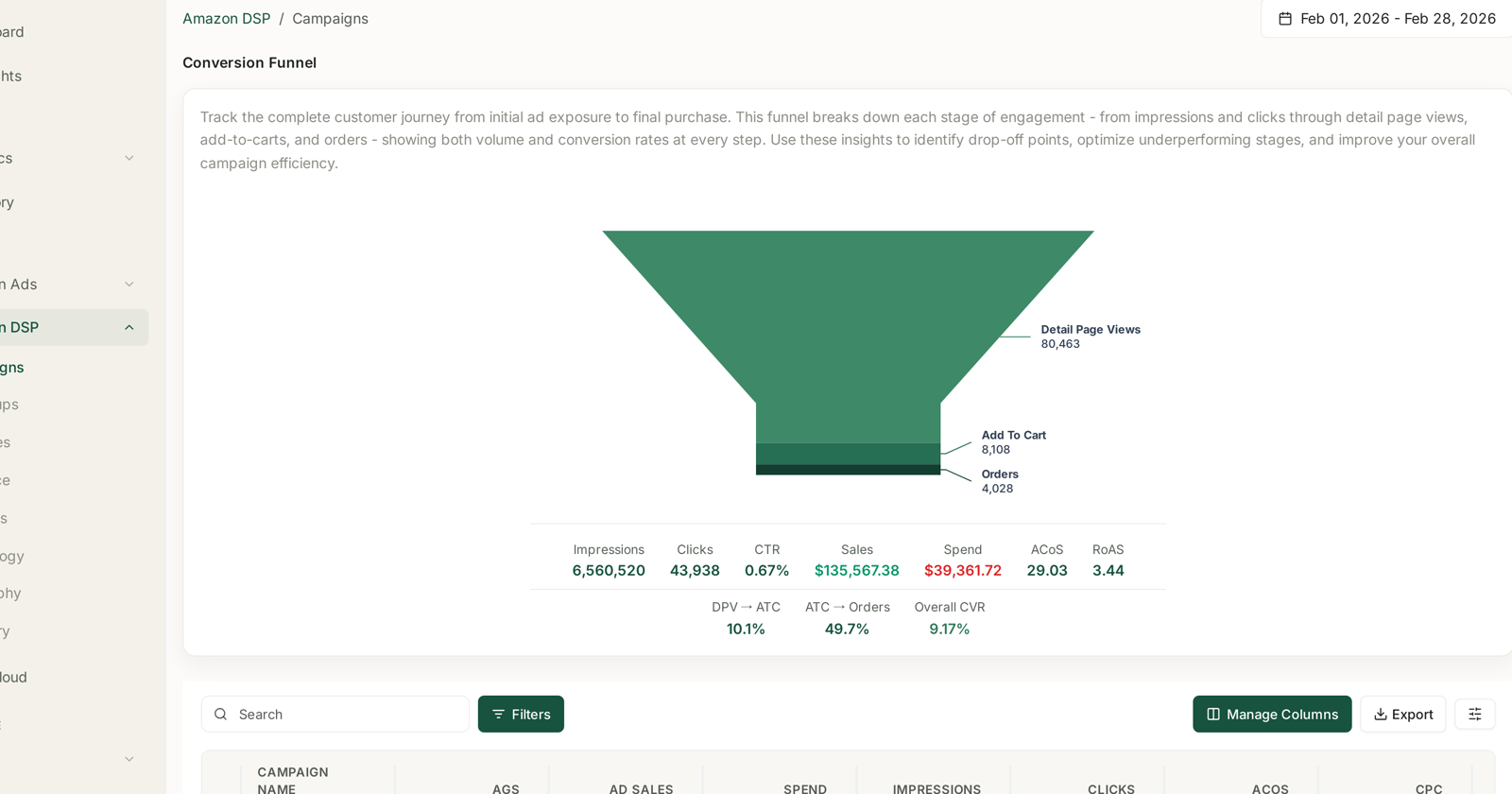Image resolution: width=1512 pixels, height=794 pixels.
Task: Click the ACOS column header
Action: (x=1270, y=788)
